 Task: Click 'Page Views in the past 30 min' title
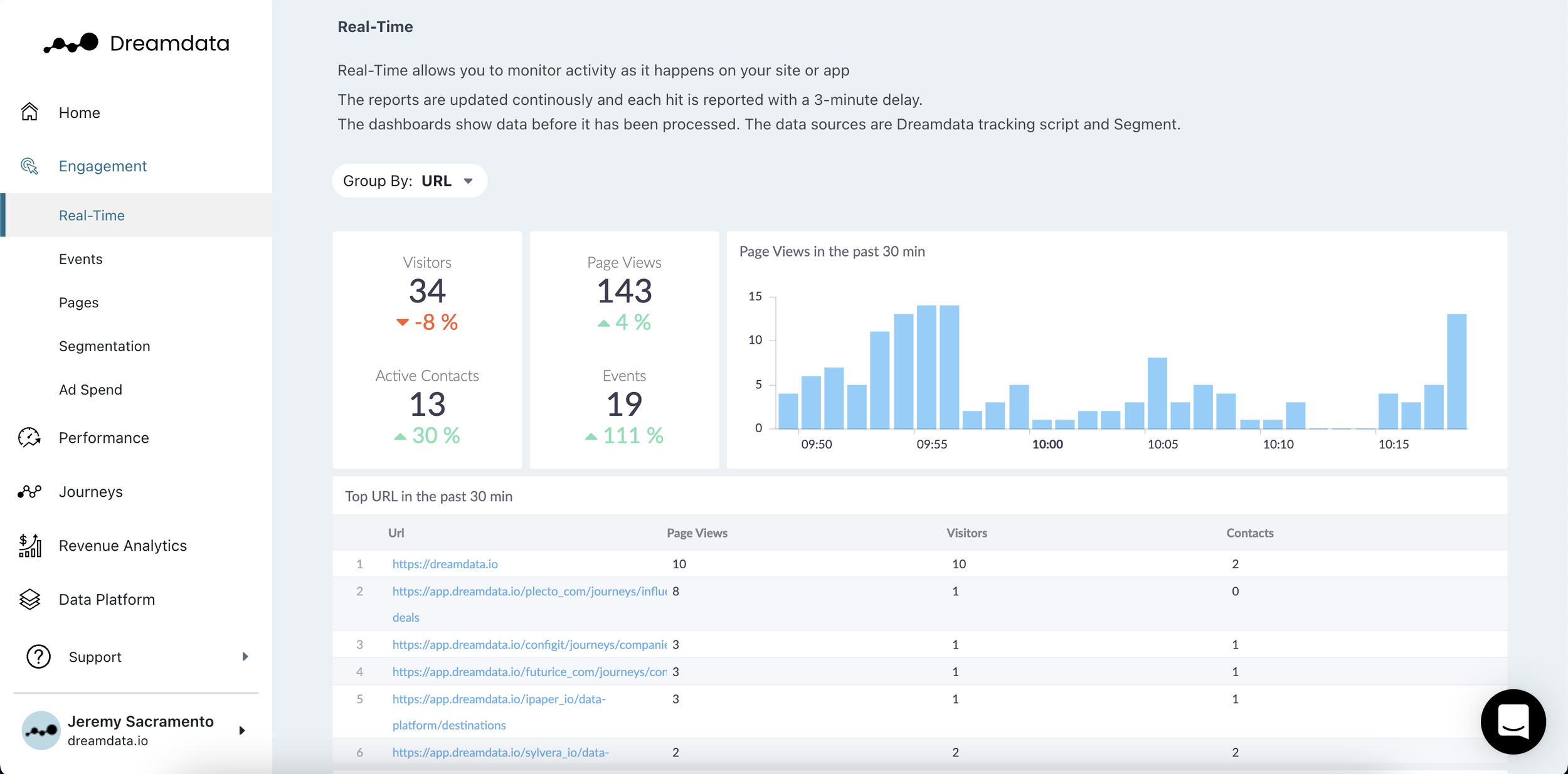click(832, 252)
